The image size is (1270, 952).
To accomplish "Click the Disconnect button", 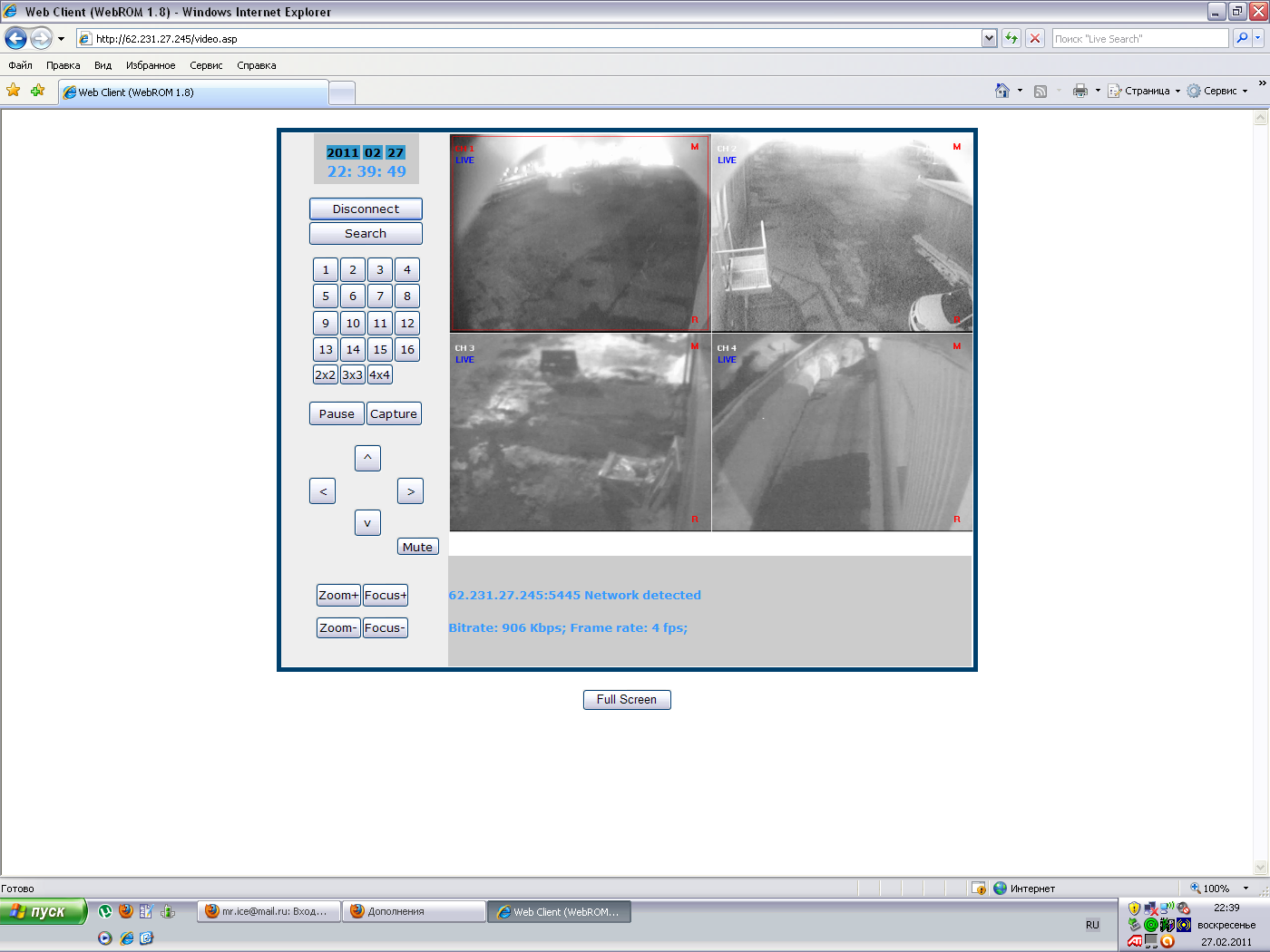I will 366,209.
